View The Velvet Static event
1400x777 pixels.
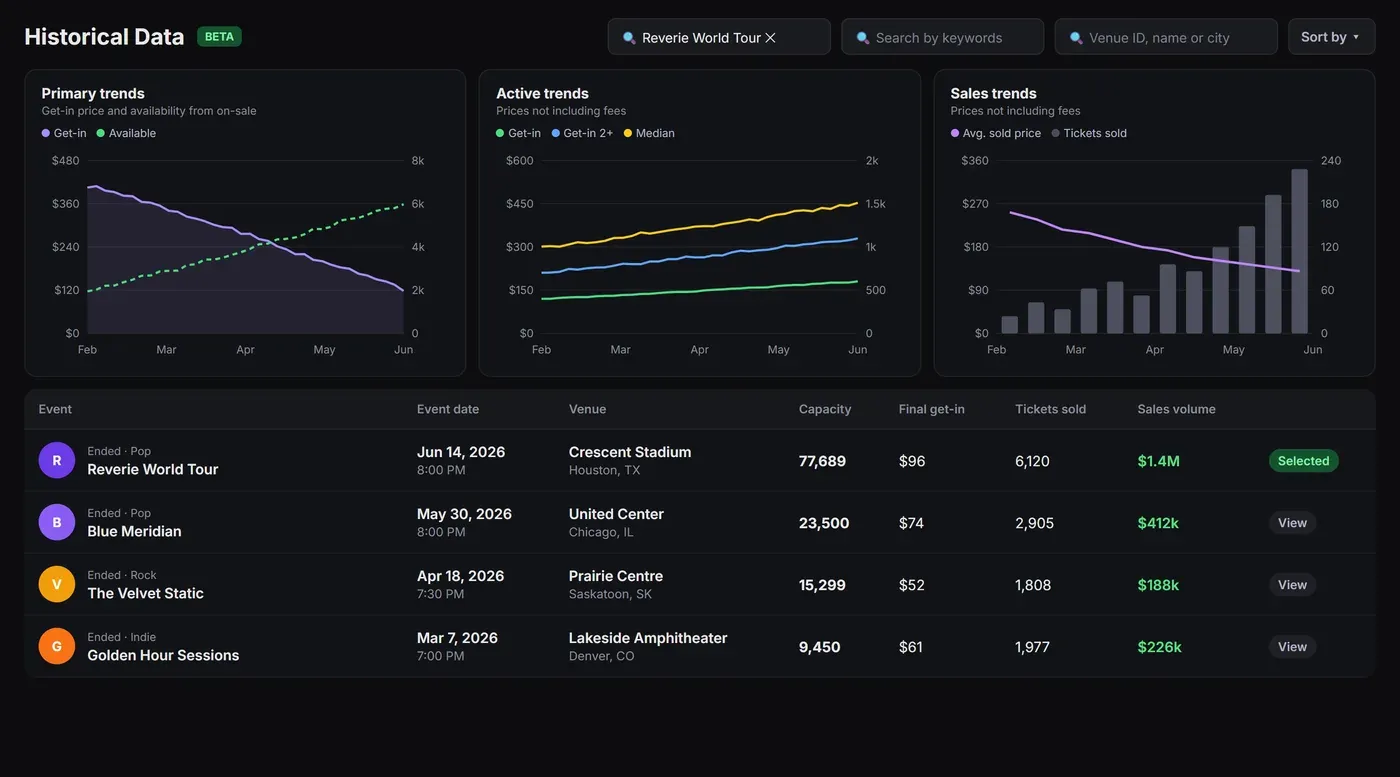[x=1292, y=585]
